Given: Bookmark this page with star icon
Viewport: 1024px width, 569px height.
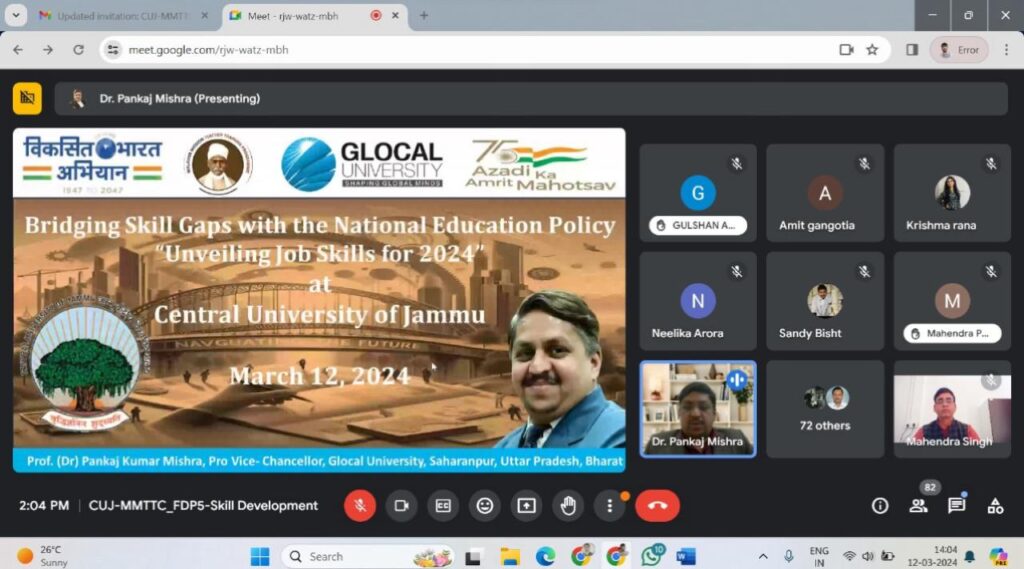Looking at the screenshot, I should tap(872, 50).
